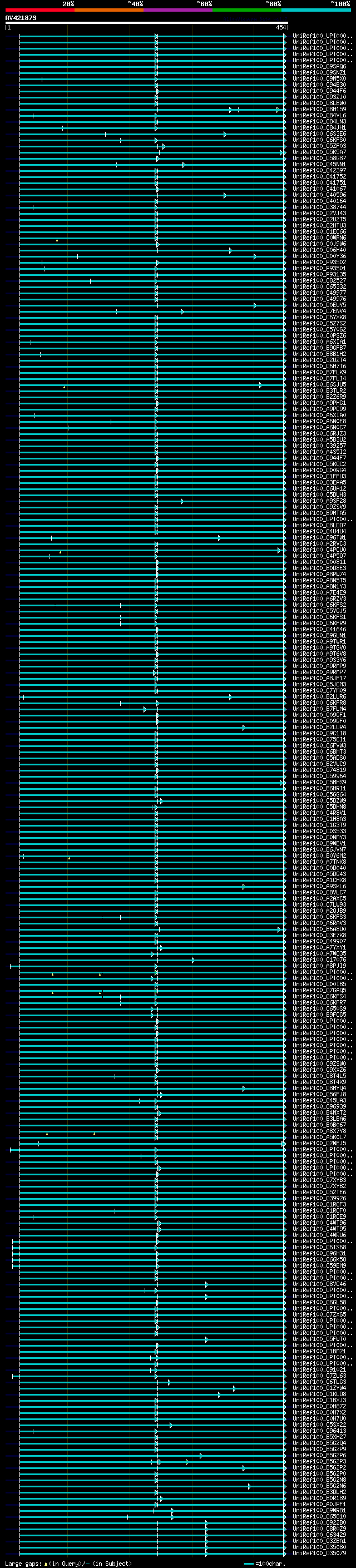Select hit label UniRef100_Q96TW1

(319, 537)
